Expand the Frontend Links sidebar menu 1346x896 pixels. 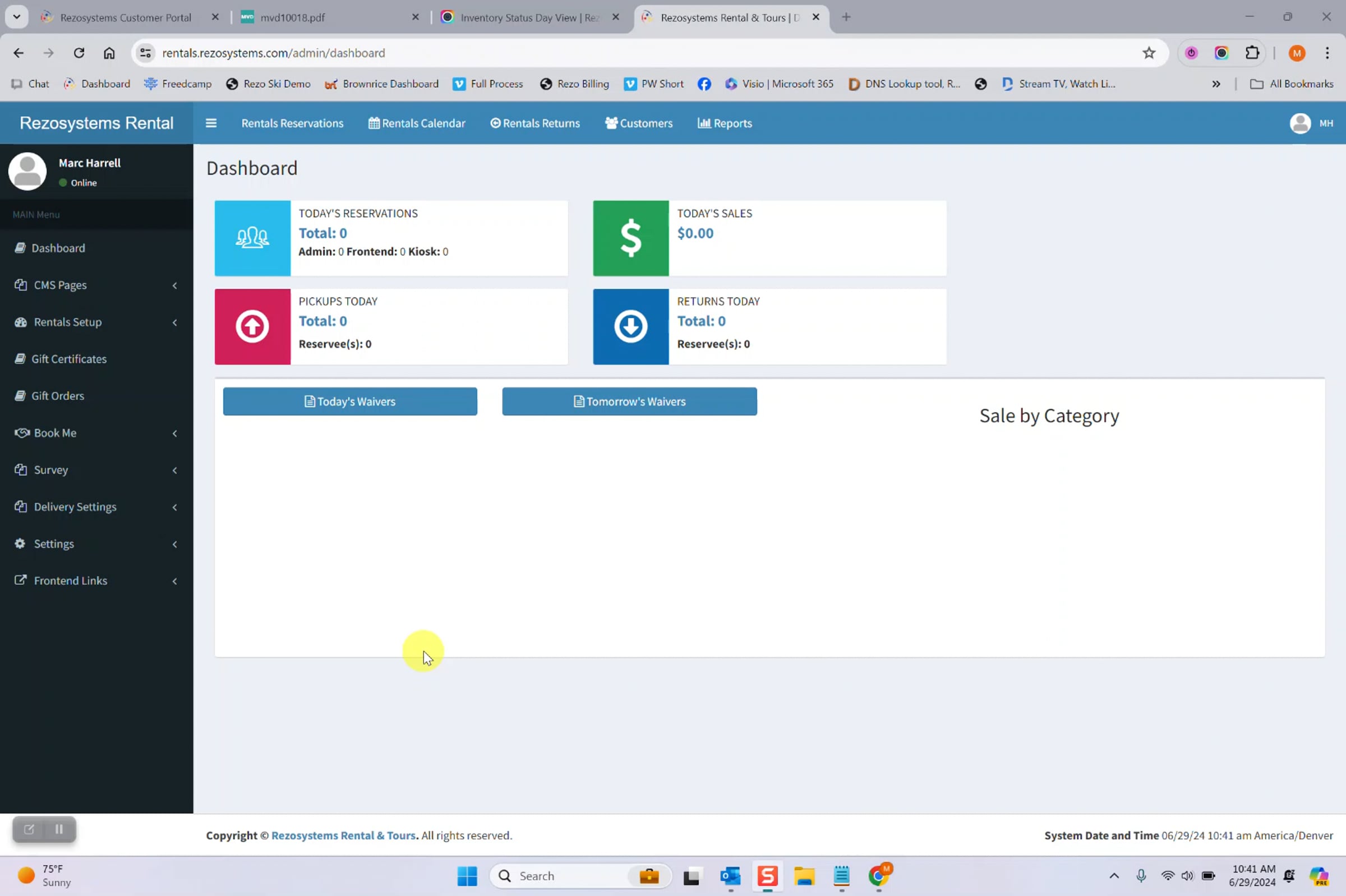pos(96,580)
